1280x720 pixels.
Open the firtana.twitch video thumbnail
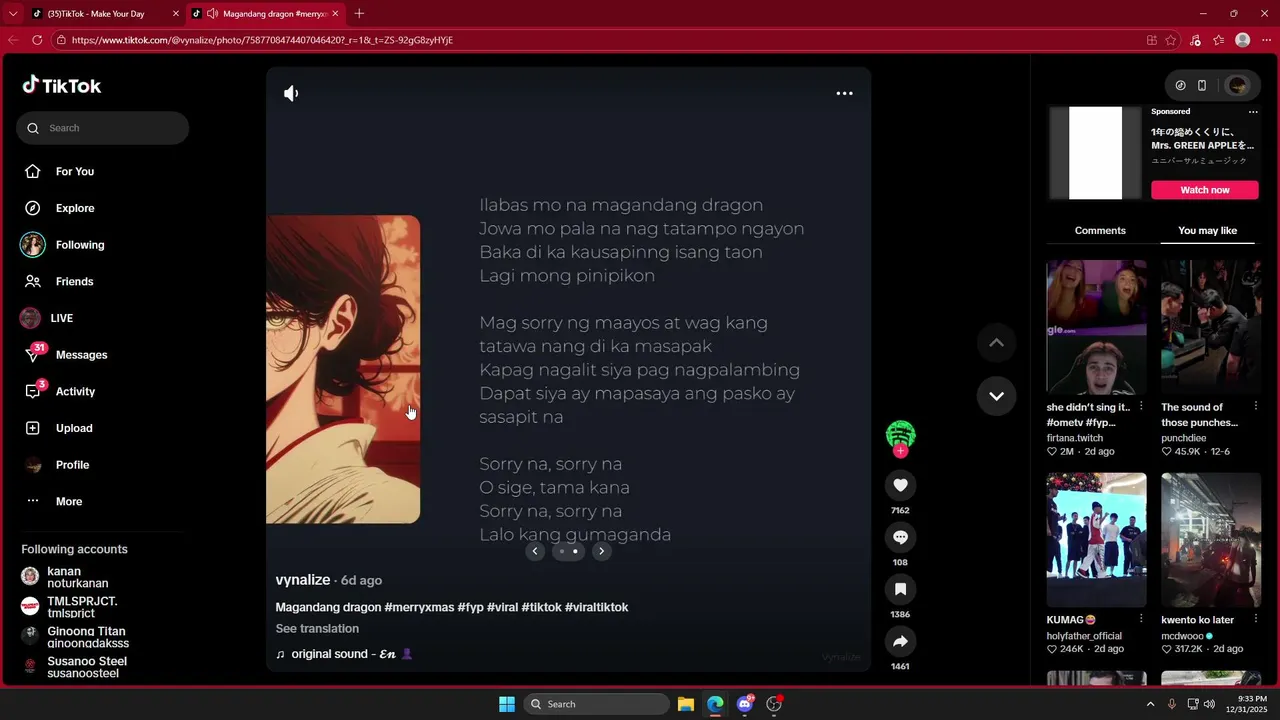(1096, 327)
